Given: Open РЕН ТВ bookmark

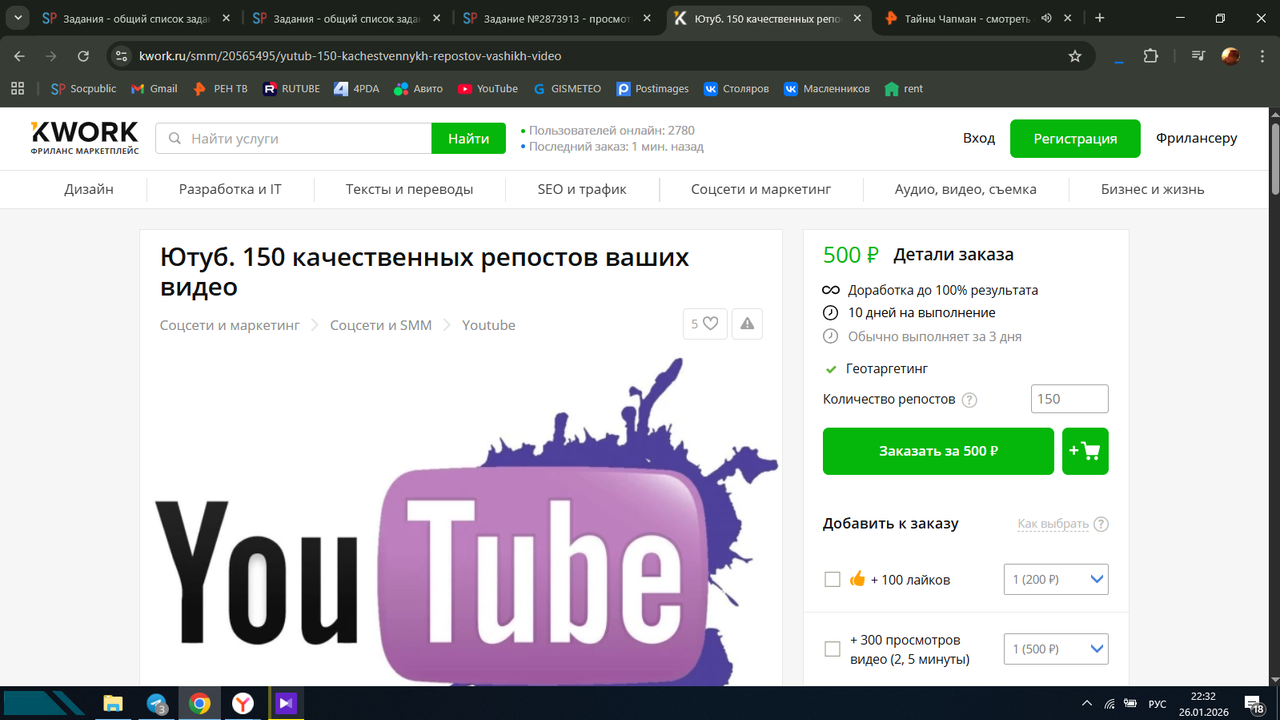Looking at the screenshot, I should click(220, 89).
